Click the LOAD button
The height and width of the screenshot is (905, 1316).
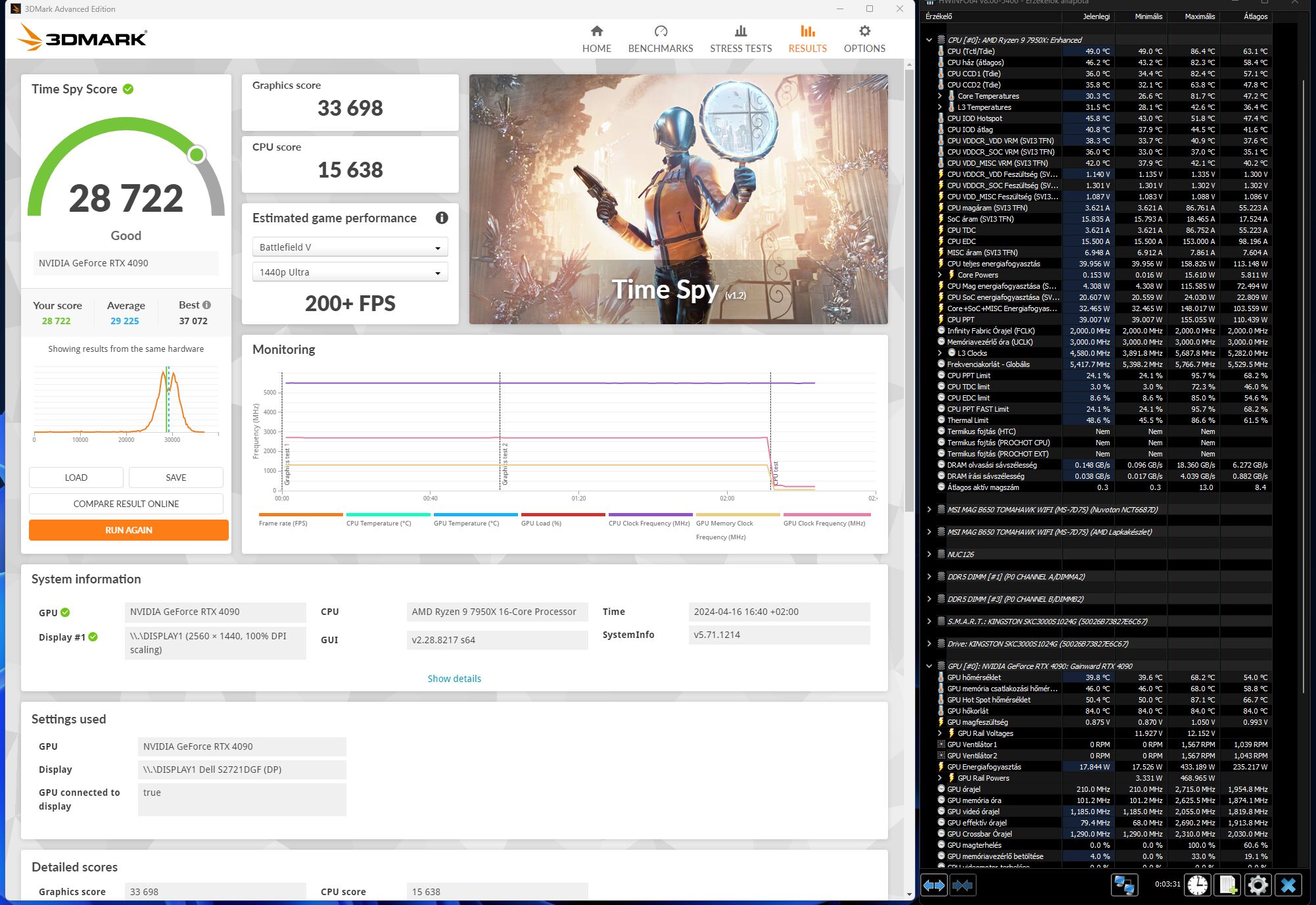[76, 477]
